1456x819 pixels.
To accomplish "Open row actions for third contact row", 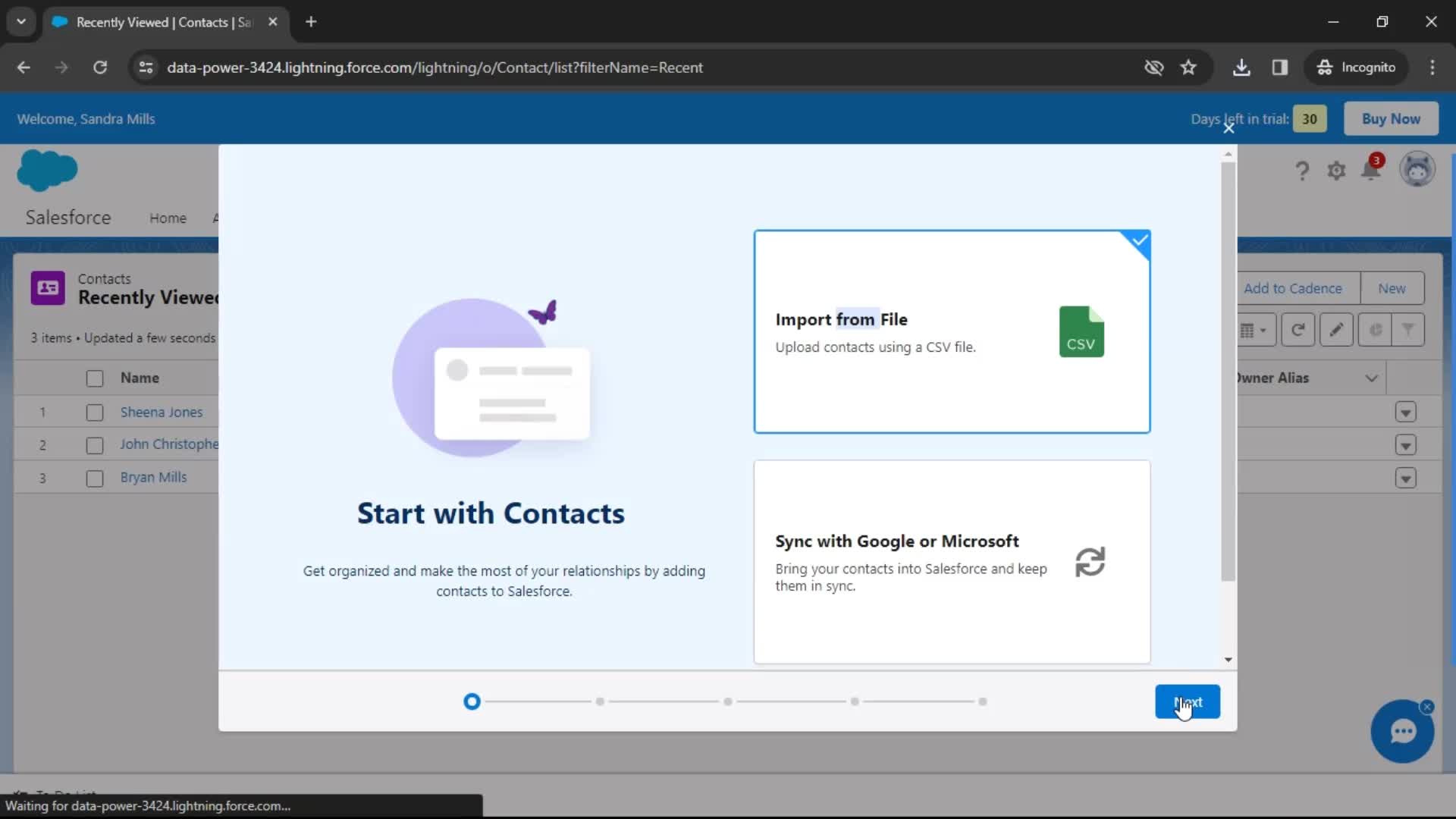I will pyautogui.click(x=1405, y=479).
